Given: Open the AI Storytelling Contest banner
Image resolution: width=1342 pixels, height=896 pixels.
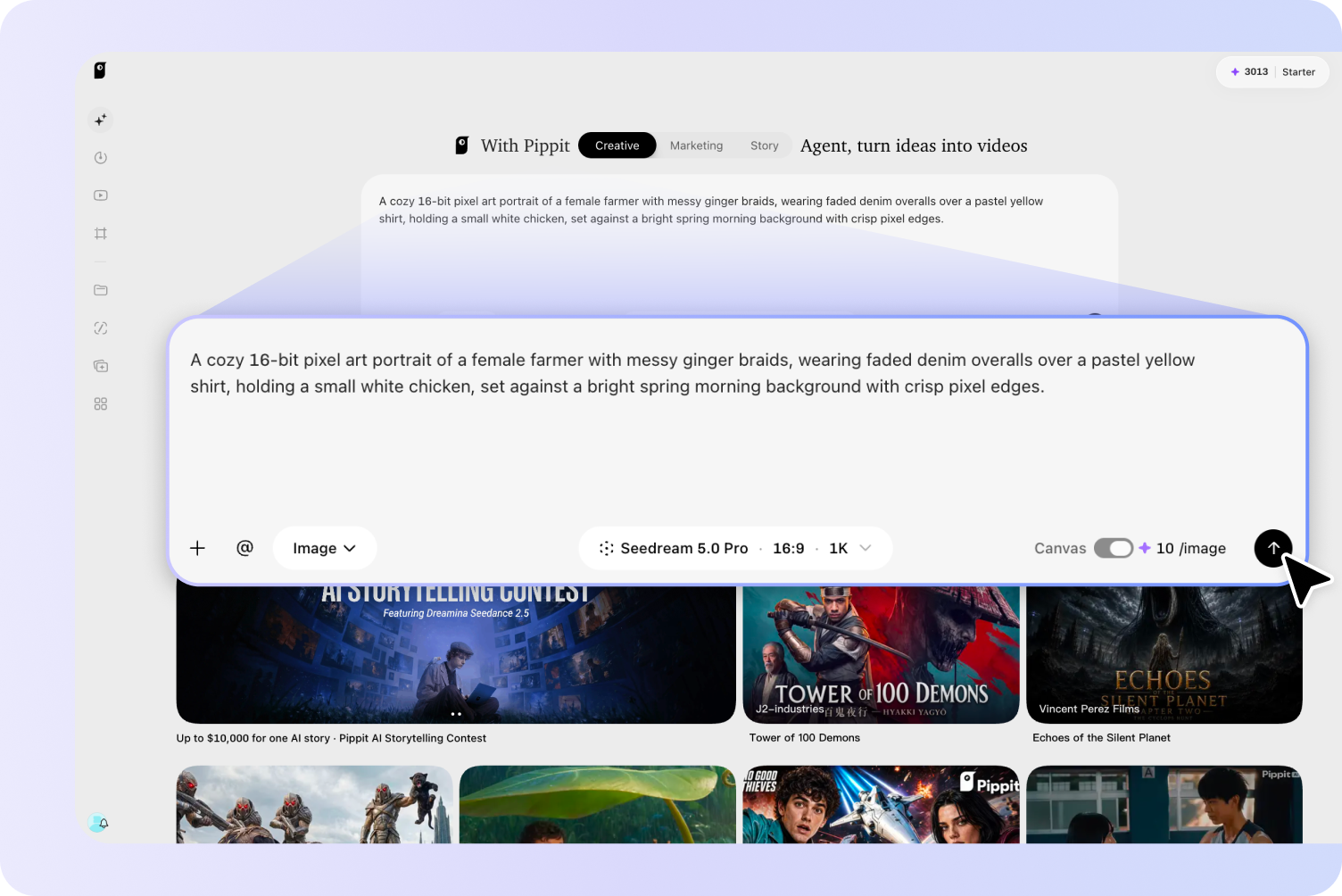Looking at the screenshot, I should 456,654.
